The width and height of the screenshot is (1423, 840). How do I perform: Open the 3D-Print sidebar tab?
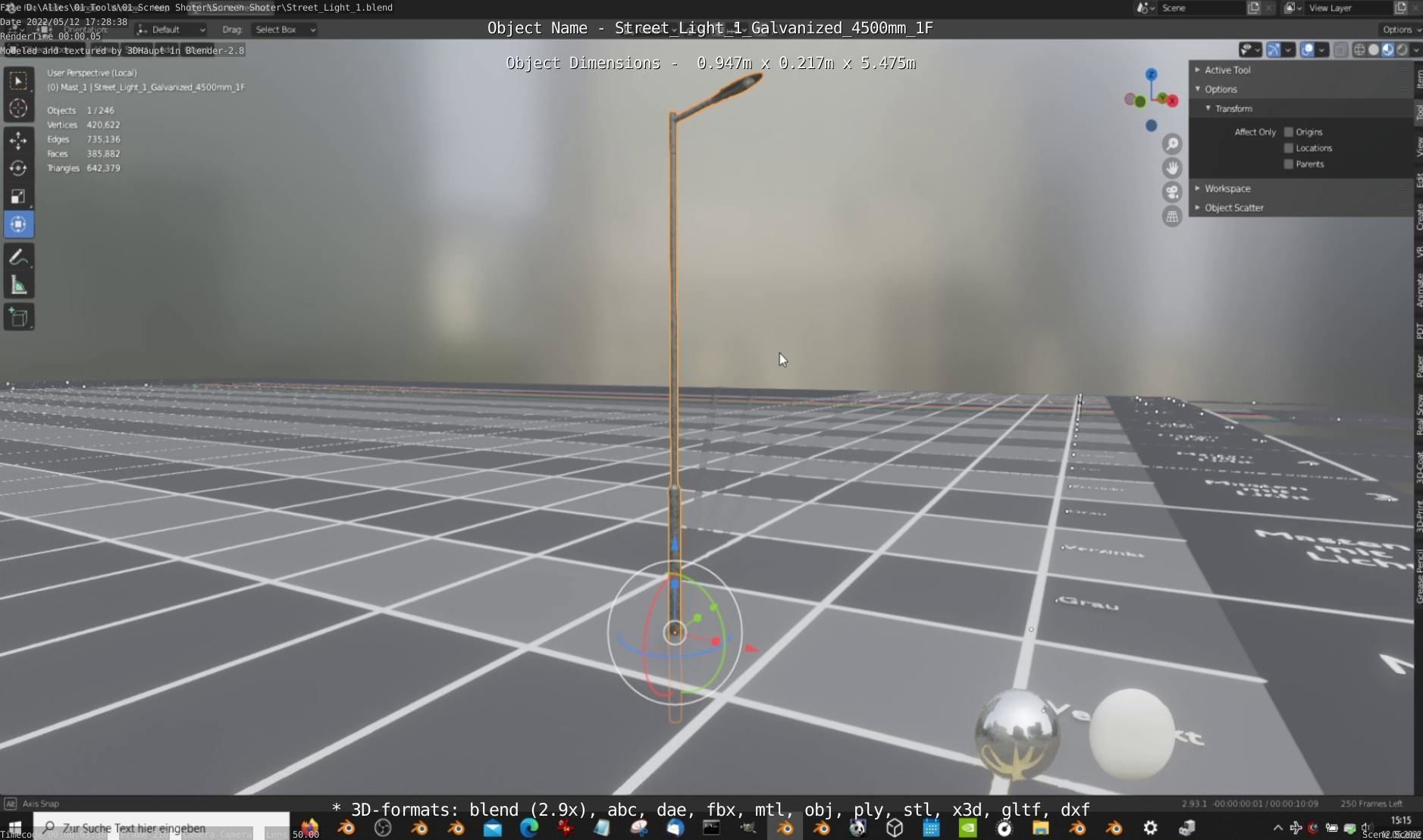pos(1418,516)
